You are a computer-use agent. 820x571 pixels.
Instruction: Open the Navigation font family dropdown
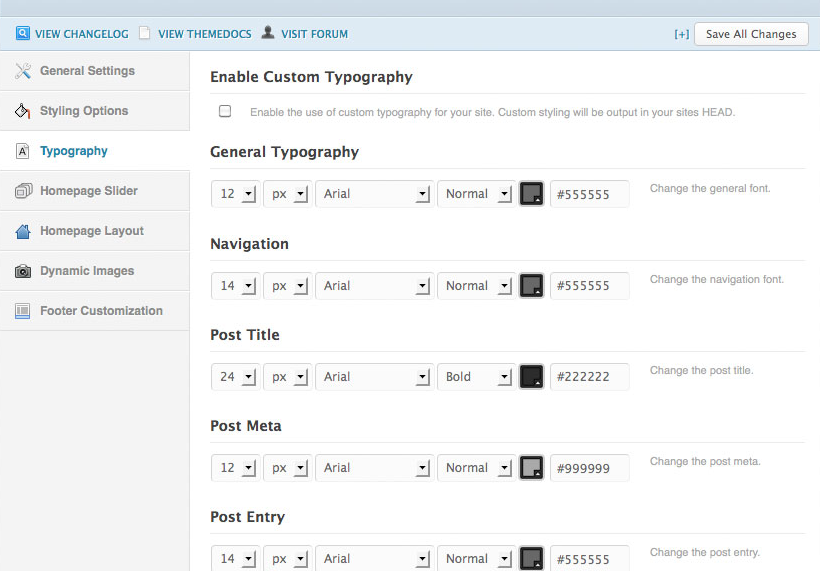coord(374,286)
